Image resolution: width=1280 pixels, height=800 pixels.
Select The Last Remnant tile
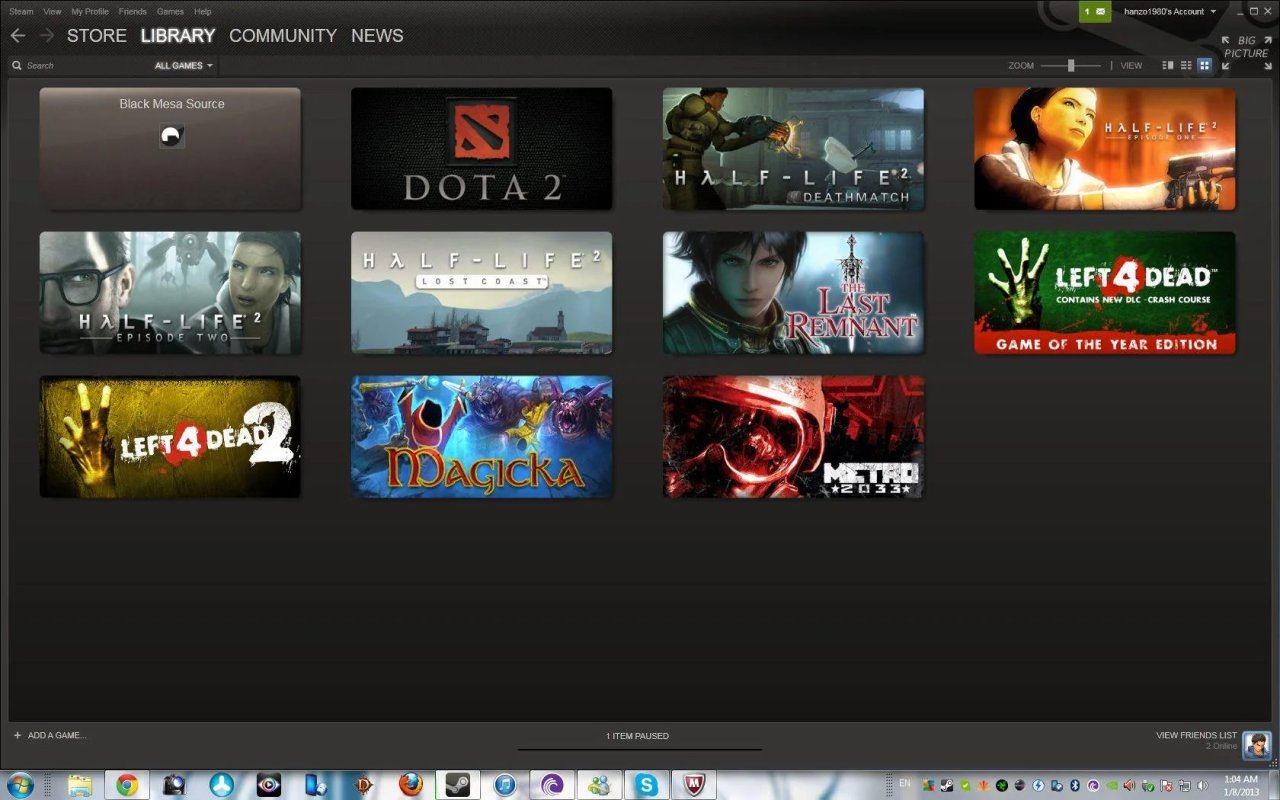793,293
